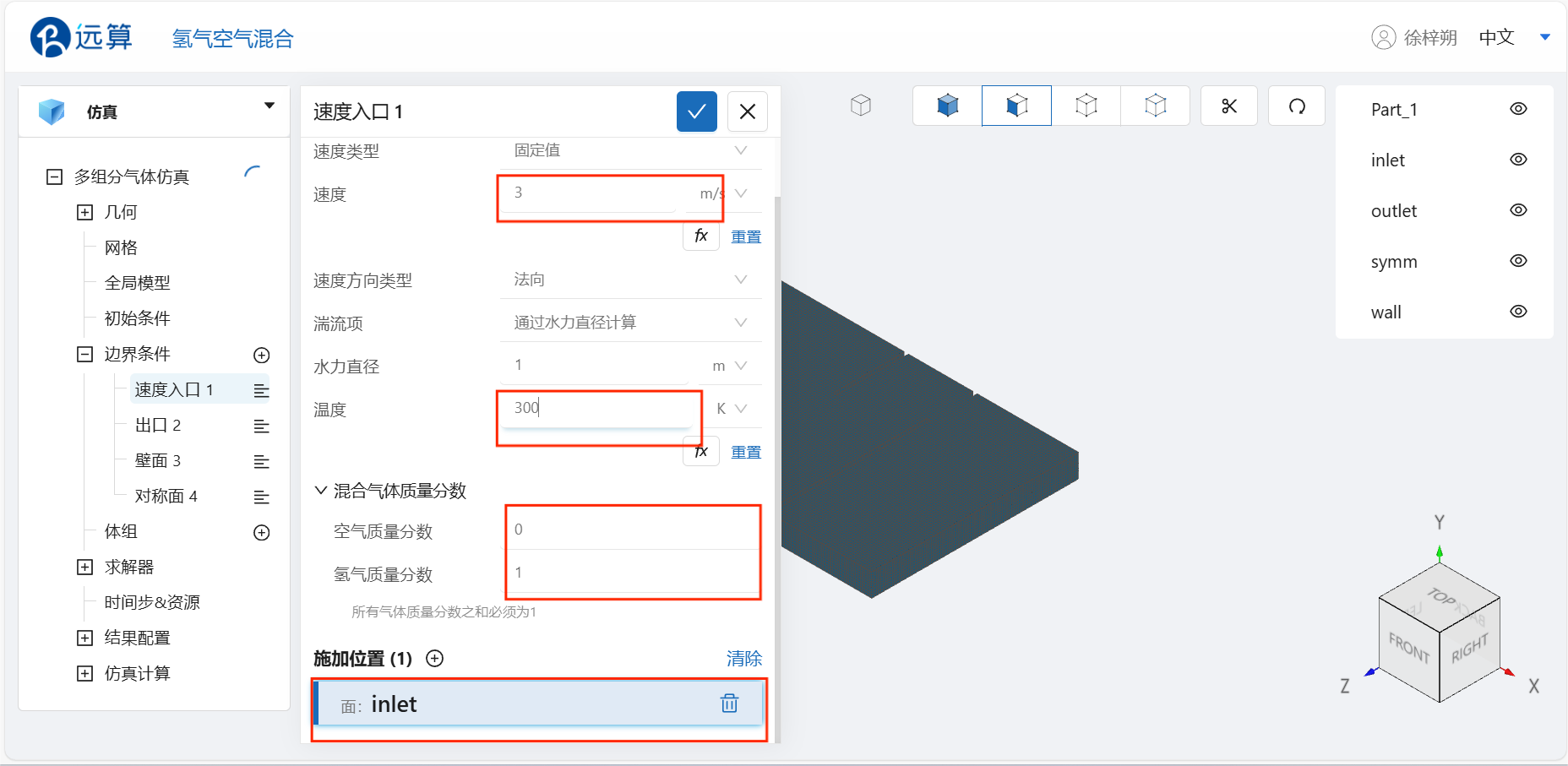
Task: Open fx expression editor for 速度
Action: pos(701,236)
